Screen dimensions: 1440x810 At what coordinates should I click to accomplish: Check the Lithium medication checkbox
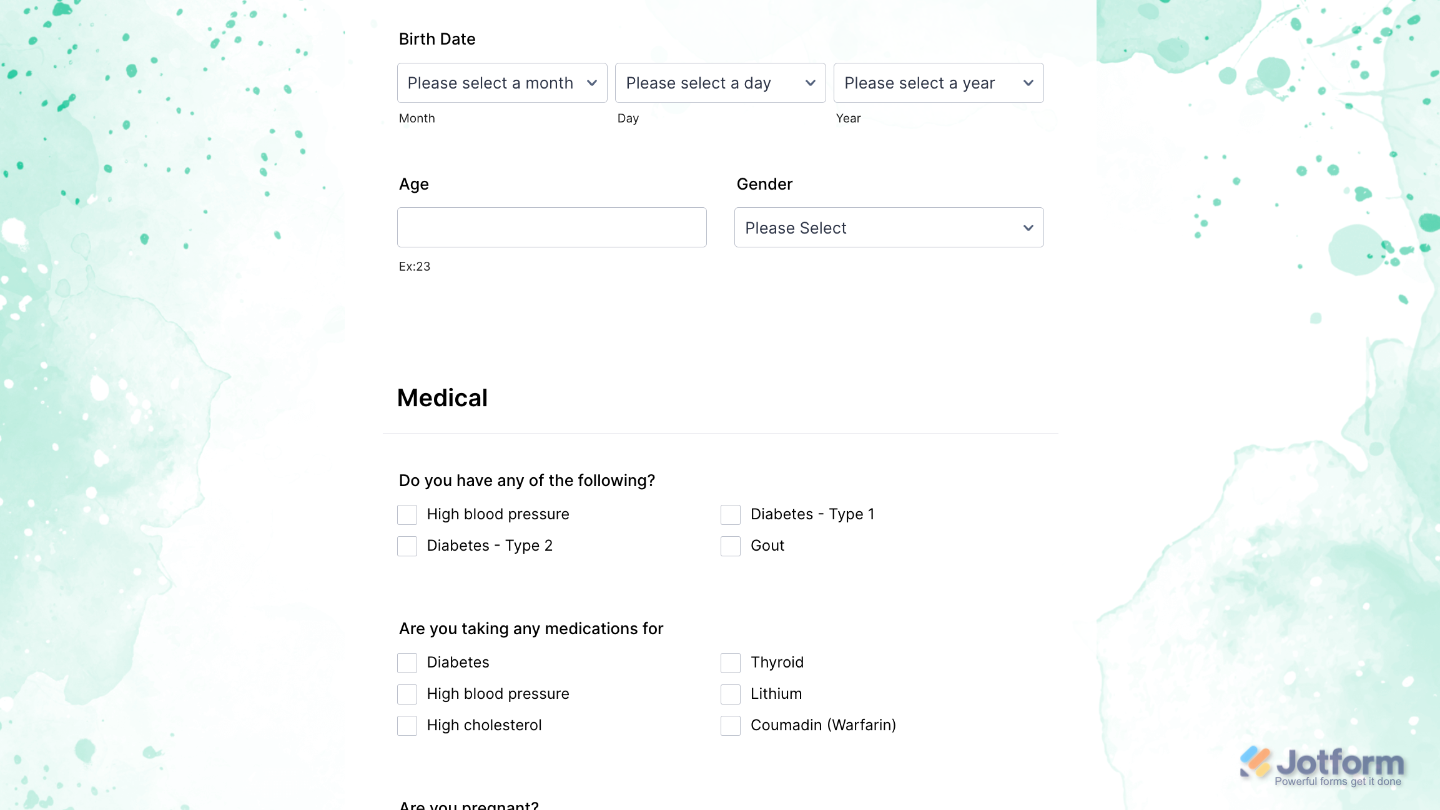[x=730, y=694]
